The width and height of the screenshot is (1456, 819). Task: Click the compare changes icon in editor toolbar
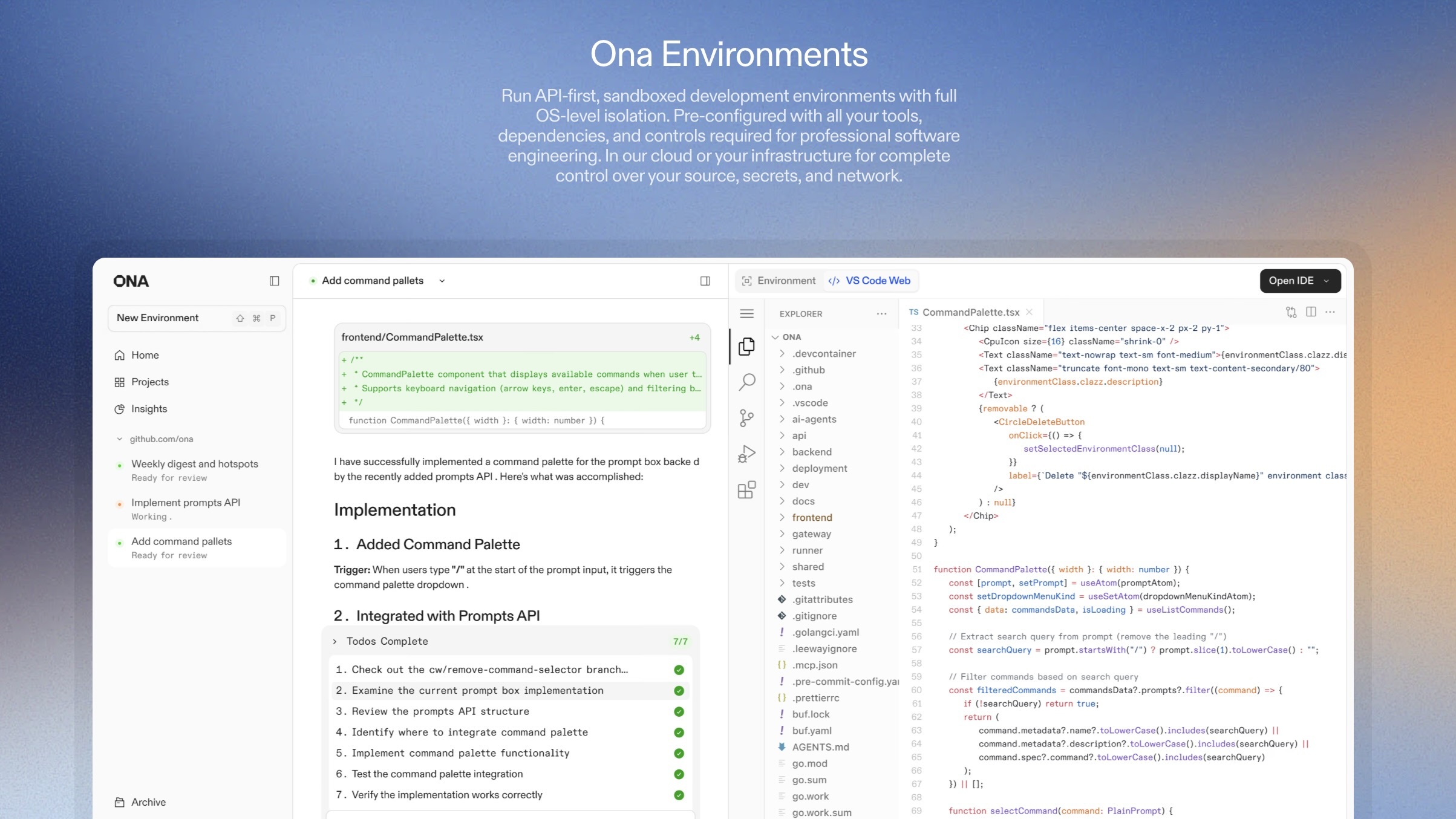click(1291, 312)
